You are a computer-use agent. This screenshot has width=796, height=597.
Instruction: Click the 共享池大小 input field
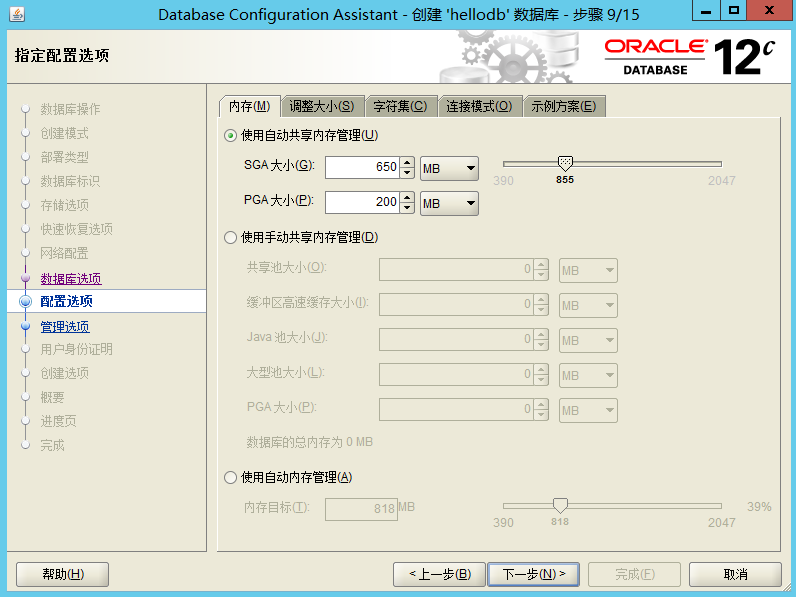[456, 270]
